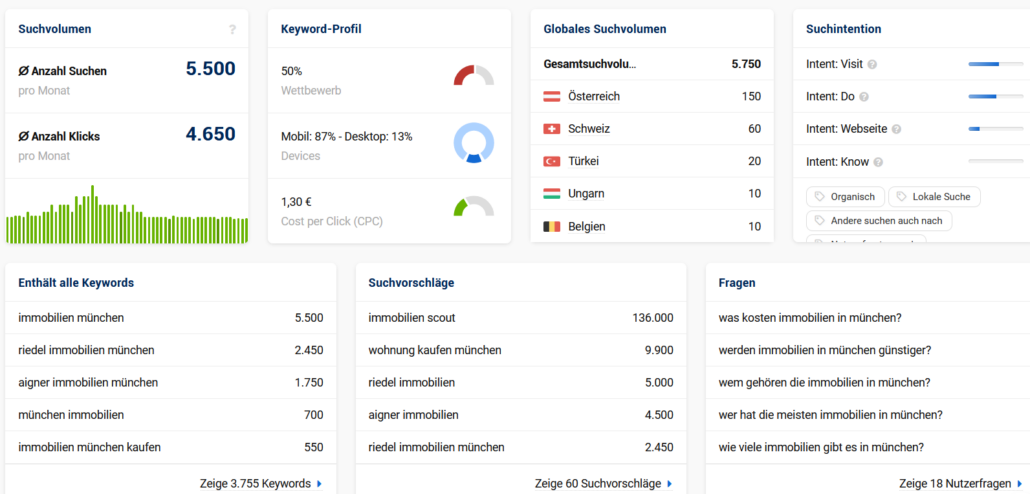The width and height of the screenshot is (1030, 494).
Task: Click suggestion 'riedel immobilien' with volume 5.000
Action: tap(412, 382)
